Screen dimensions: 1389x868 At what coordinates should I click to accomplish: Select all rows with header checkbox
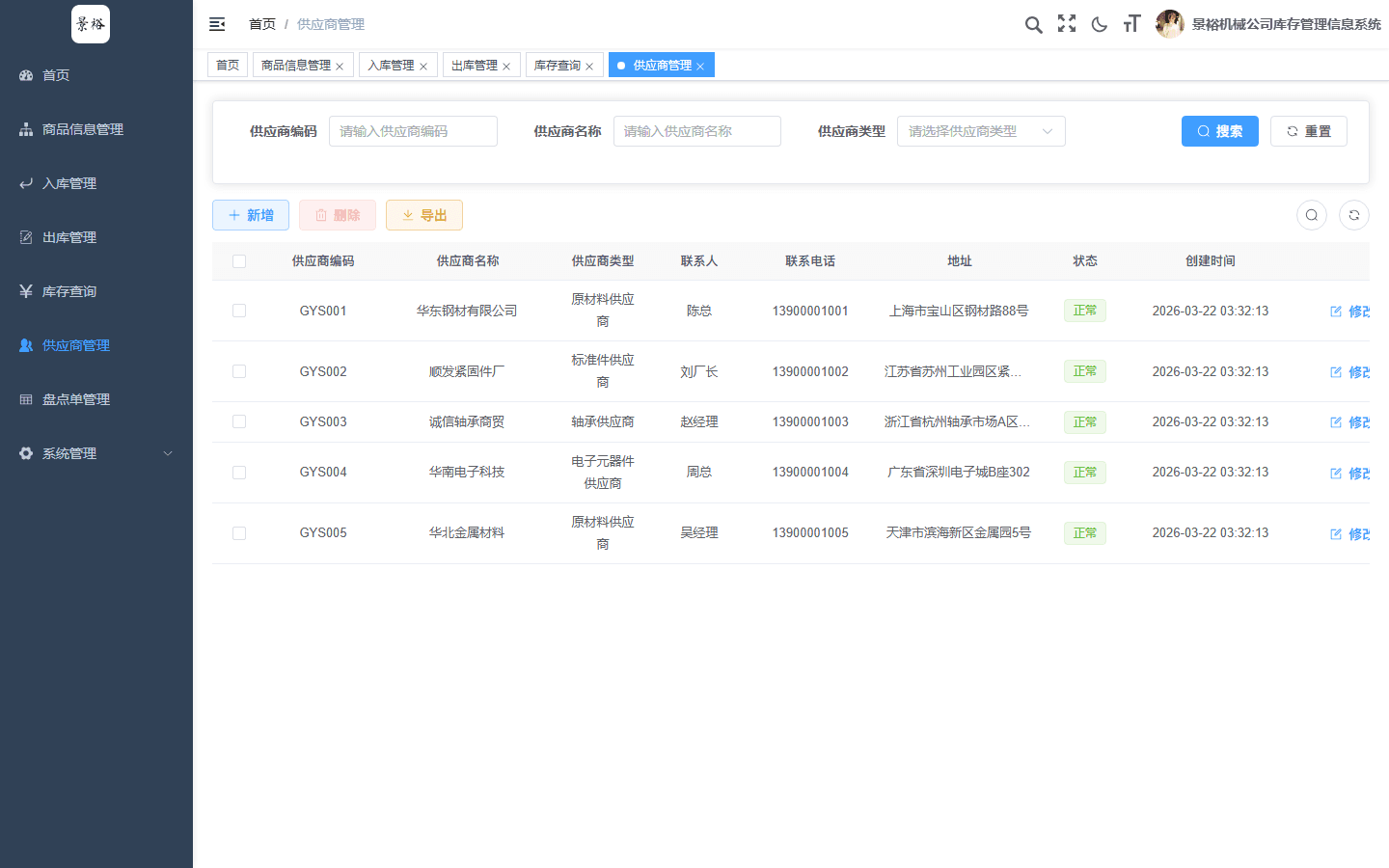[239, 261]
